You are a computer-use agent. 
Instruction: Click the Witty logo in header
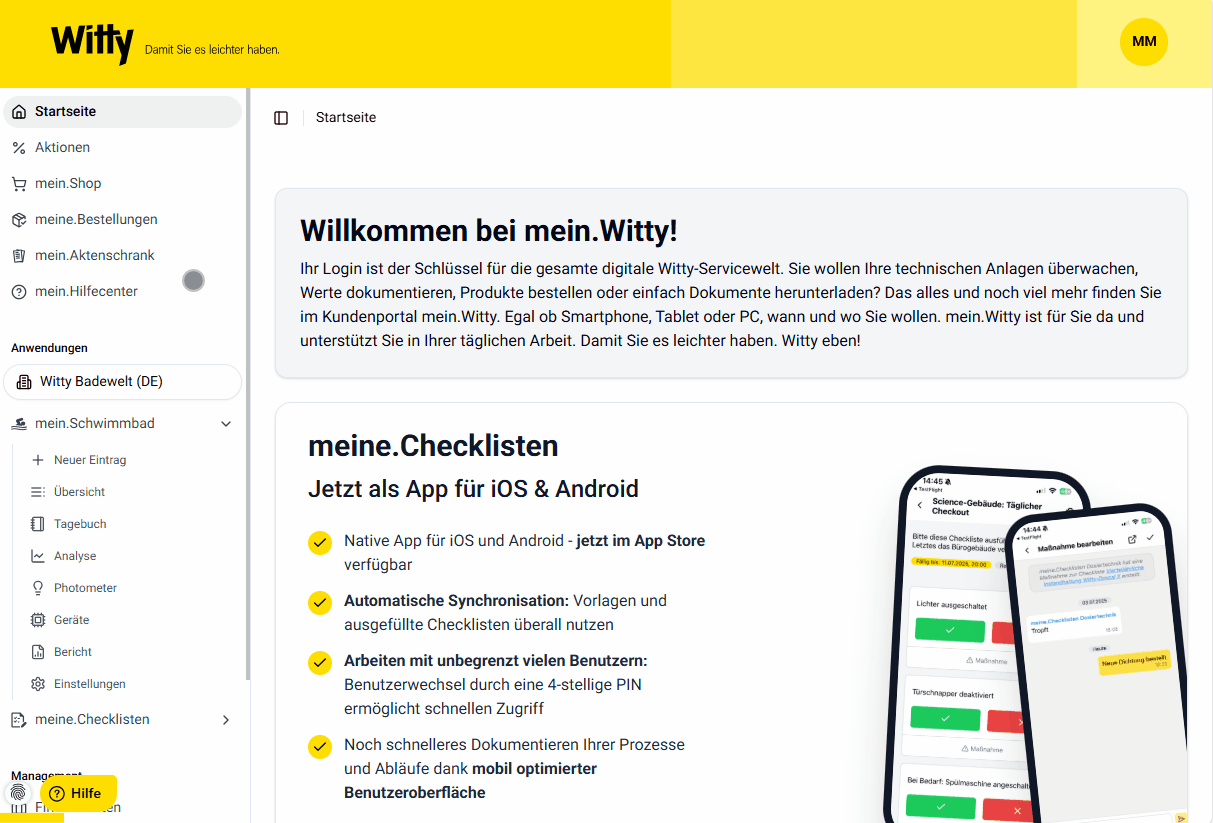(x=92, y=44)
